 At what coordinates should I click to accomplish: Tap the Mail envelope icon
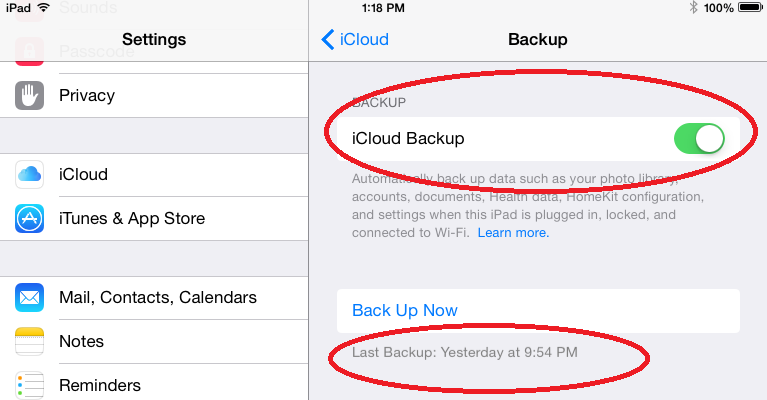click(29, 297)
